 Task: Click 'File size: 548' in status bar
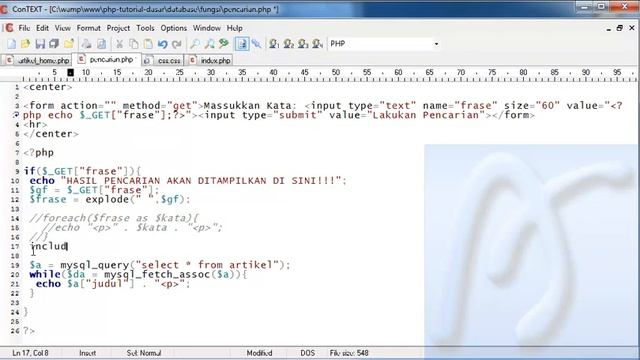point(349,353)
